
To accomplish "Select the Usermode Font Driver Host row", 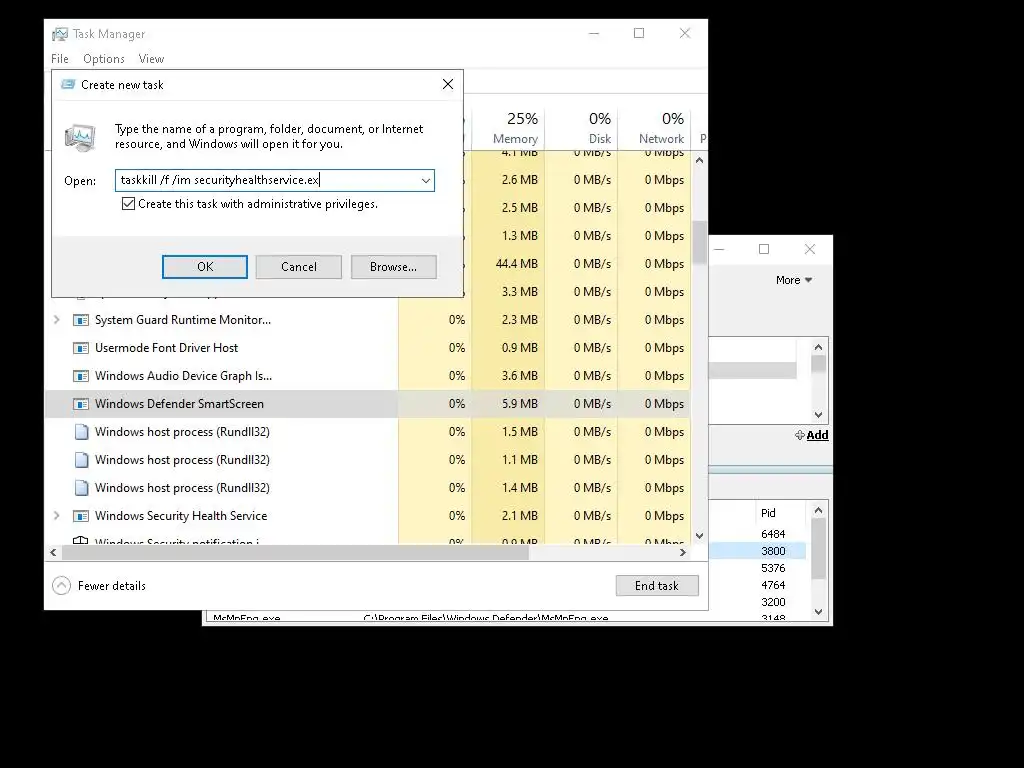I will tap(367, 348).
